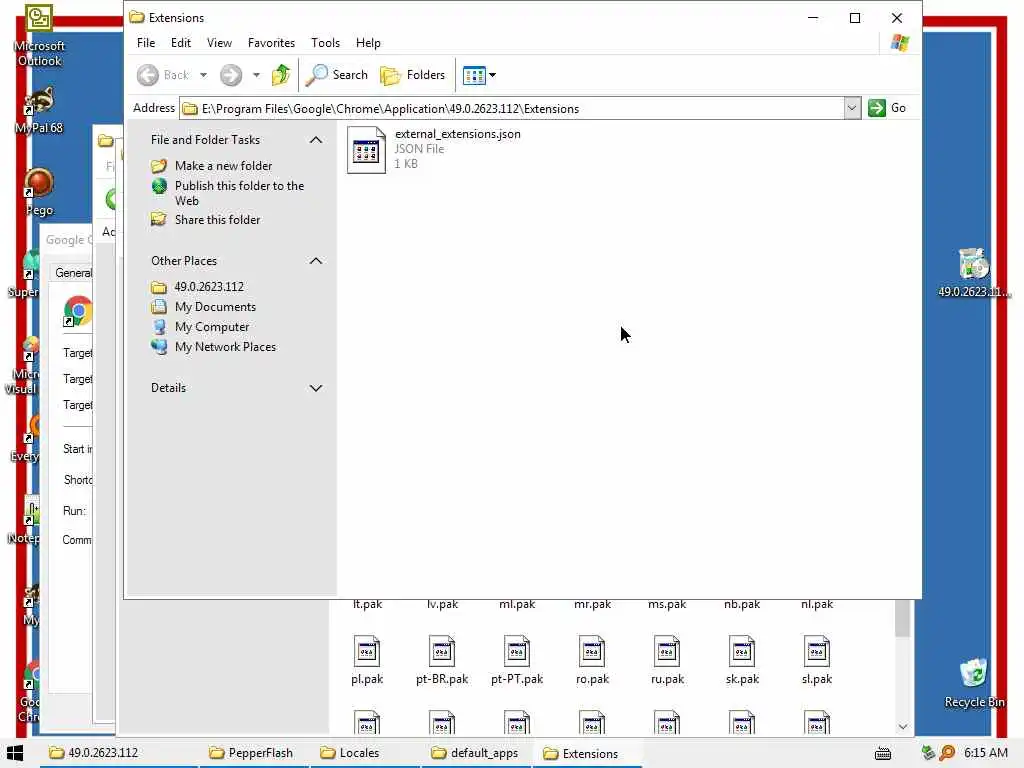Collapse Other Places section
Image resolution: width=1024 pixels, height=768 pixels.
click(x=315, y=261)
